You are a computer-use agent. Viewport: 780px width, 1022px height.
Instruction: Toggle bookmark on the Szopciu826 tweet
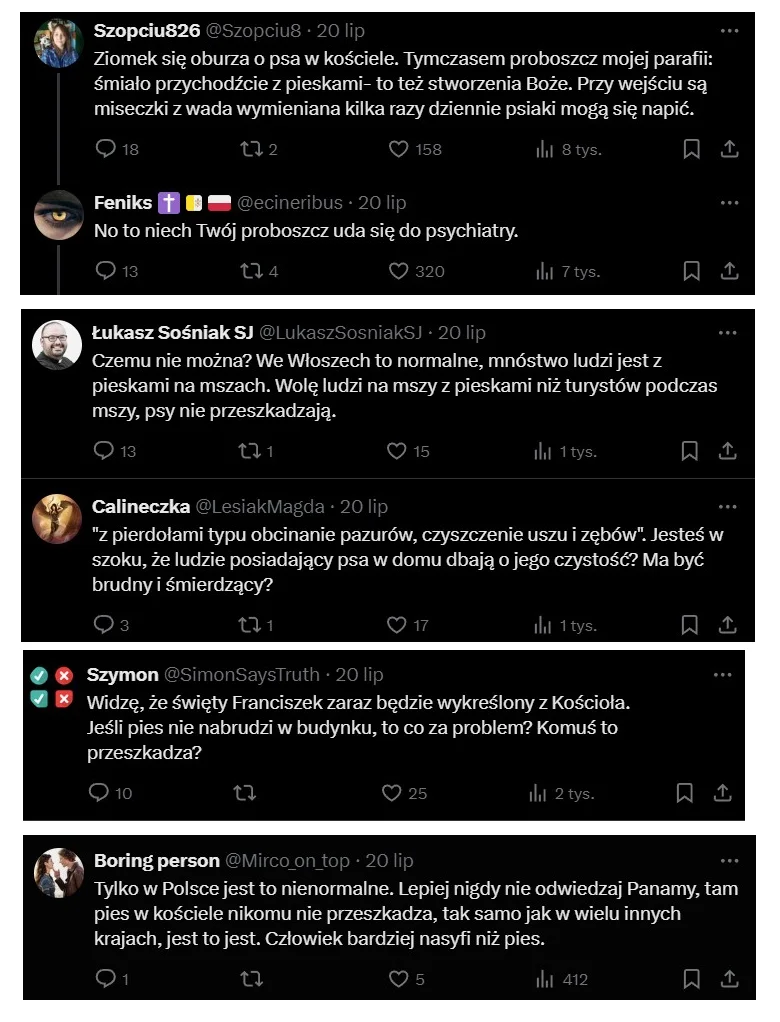(691, 149)
